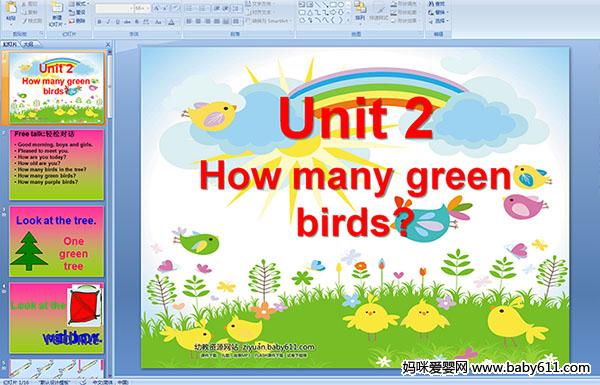The height and width of the screenshot is (385, 600).
Task: Toggle Italic formatting
Action: 108,22
